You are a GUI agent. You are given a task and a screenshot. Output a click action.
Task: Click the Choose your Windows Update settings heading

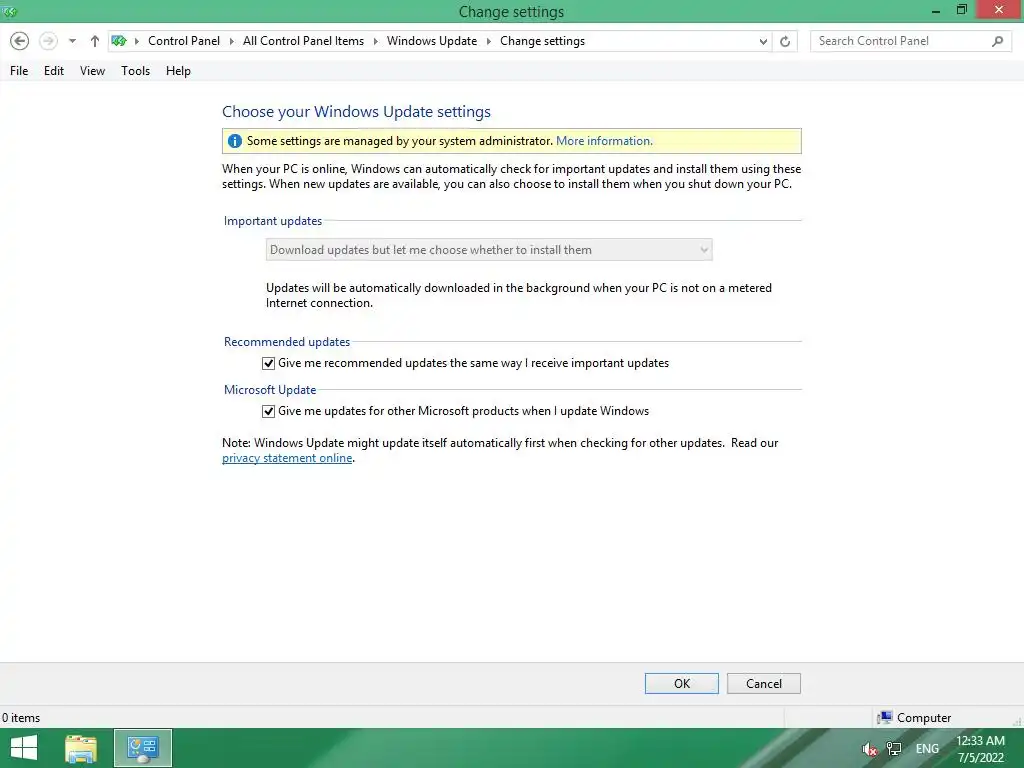(x=357, y=112)
